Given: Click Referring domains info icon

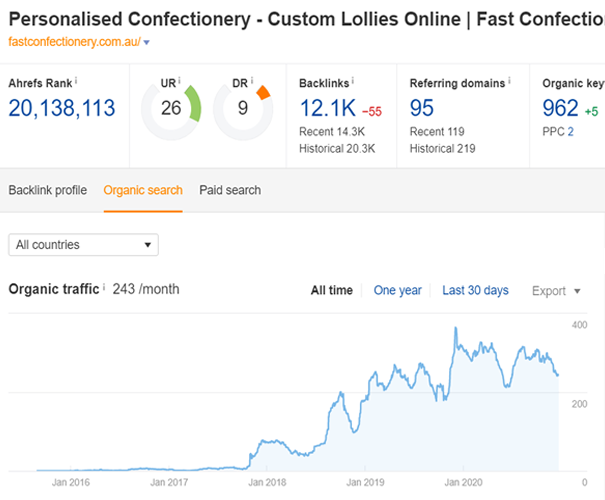Looking at the screenshot, I should 509,81.
